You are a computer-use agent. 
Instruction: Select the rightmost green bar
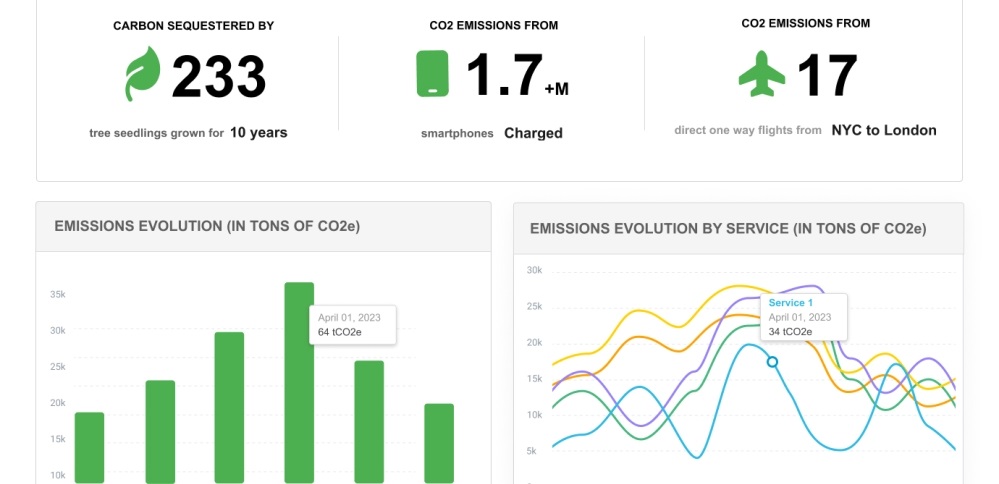click(439, 443)
